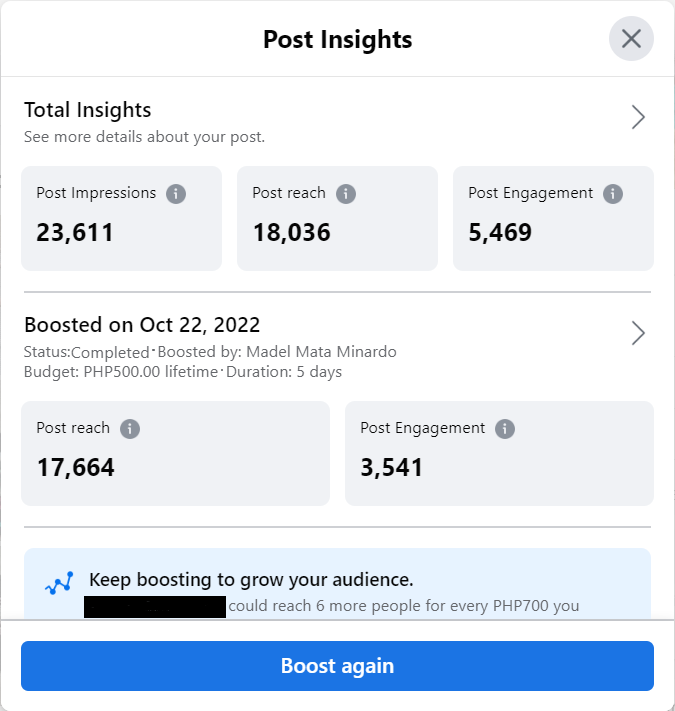Click the Keep boosting to grow your audience banner

point(250,580)
